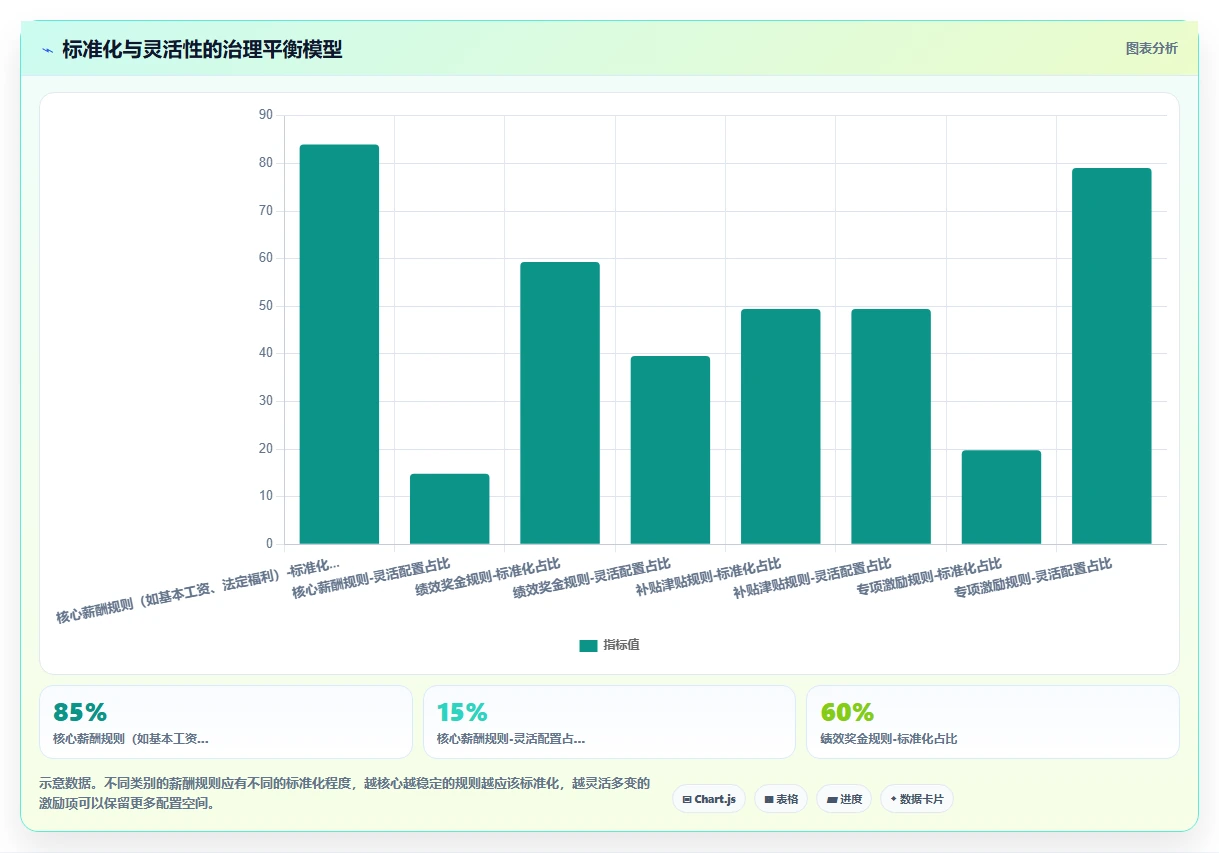Click the y-axis value 90
This screenshot has height=853, width=1219.
[x=265, y=115]
